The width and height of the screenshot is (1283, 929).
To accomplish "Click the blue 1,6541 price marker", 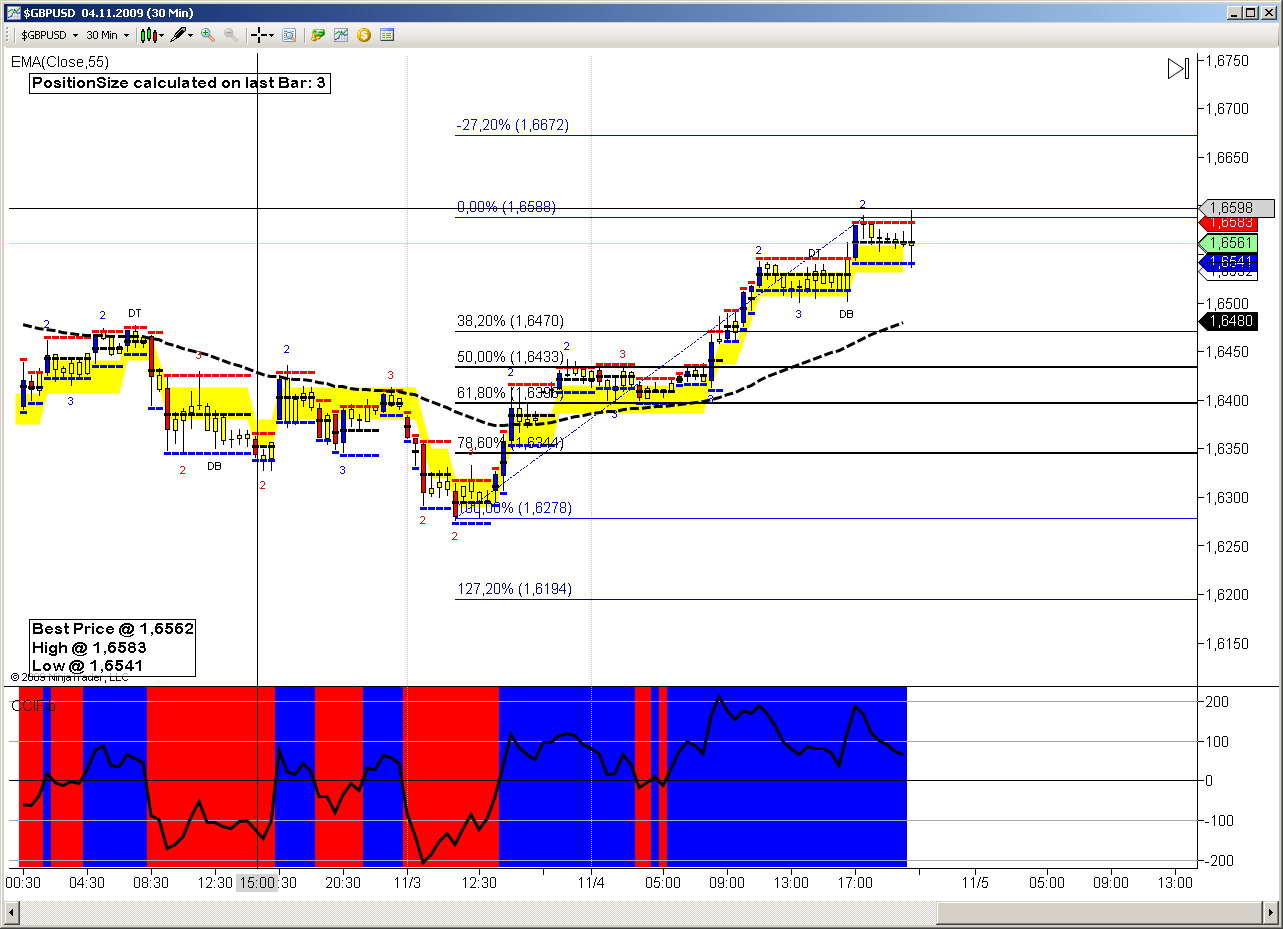I will point(1227,262).
